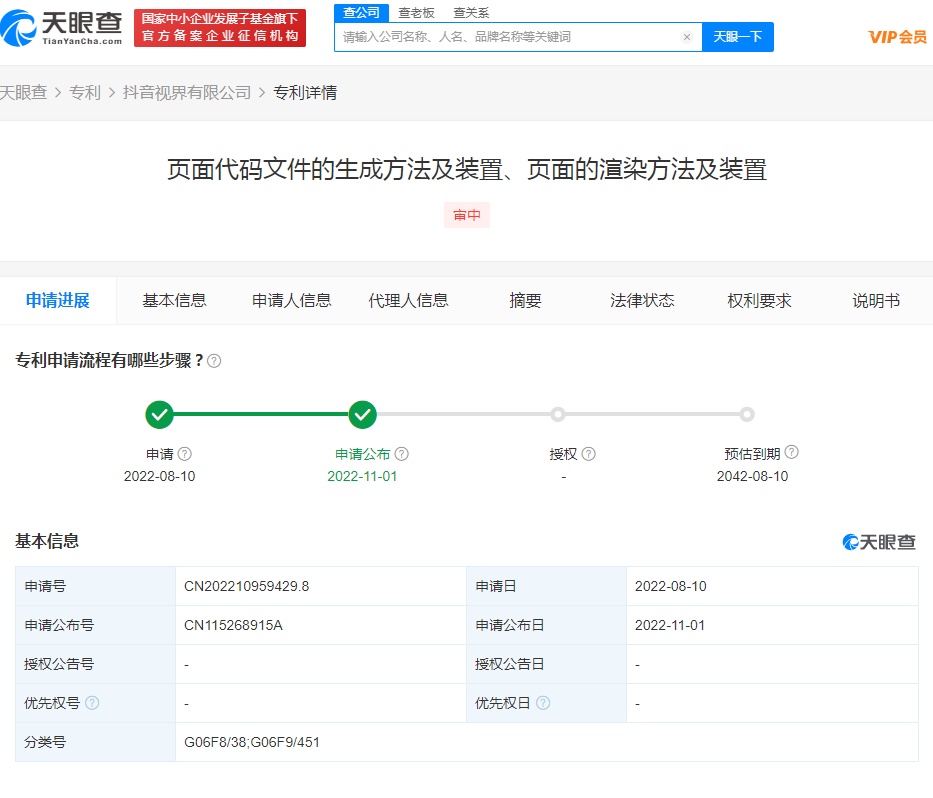Screen dimensions: 933x798
Task: Open the red official credit agency banner
Action: point(220,28)
